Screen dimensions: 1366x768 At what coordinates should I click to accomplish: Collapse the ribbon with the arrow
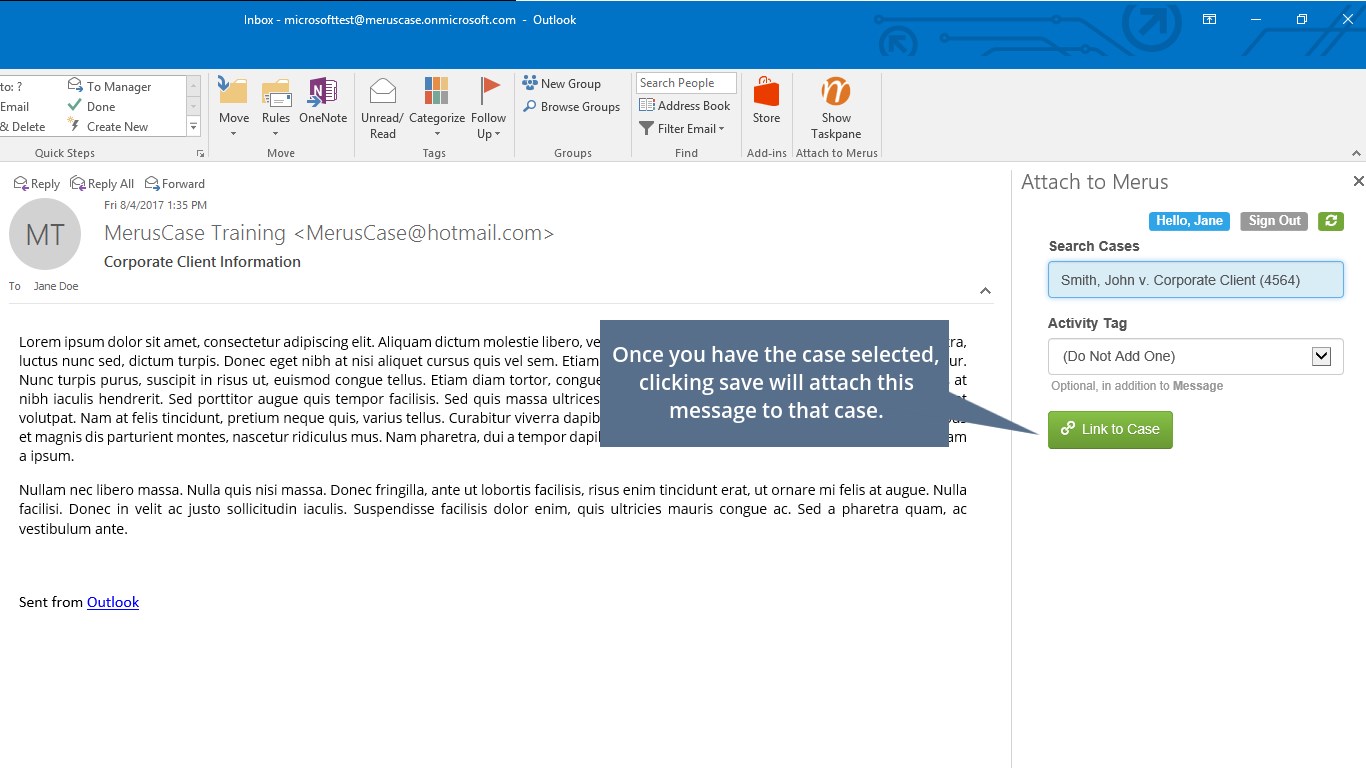click(1357, 154)
